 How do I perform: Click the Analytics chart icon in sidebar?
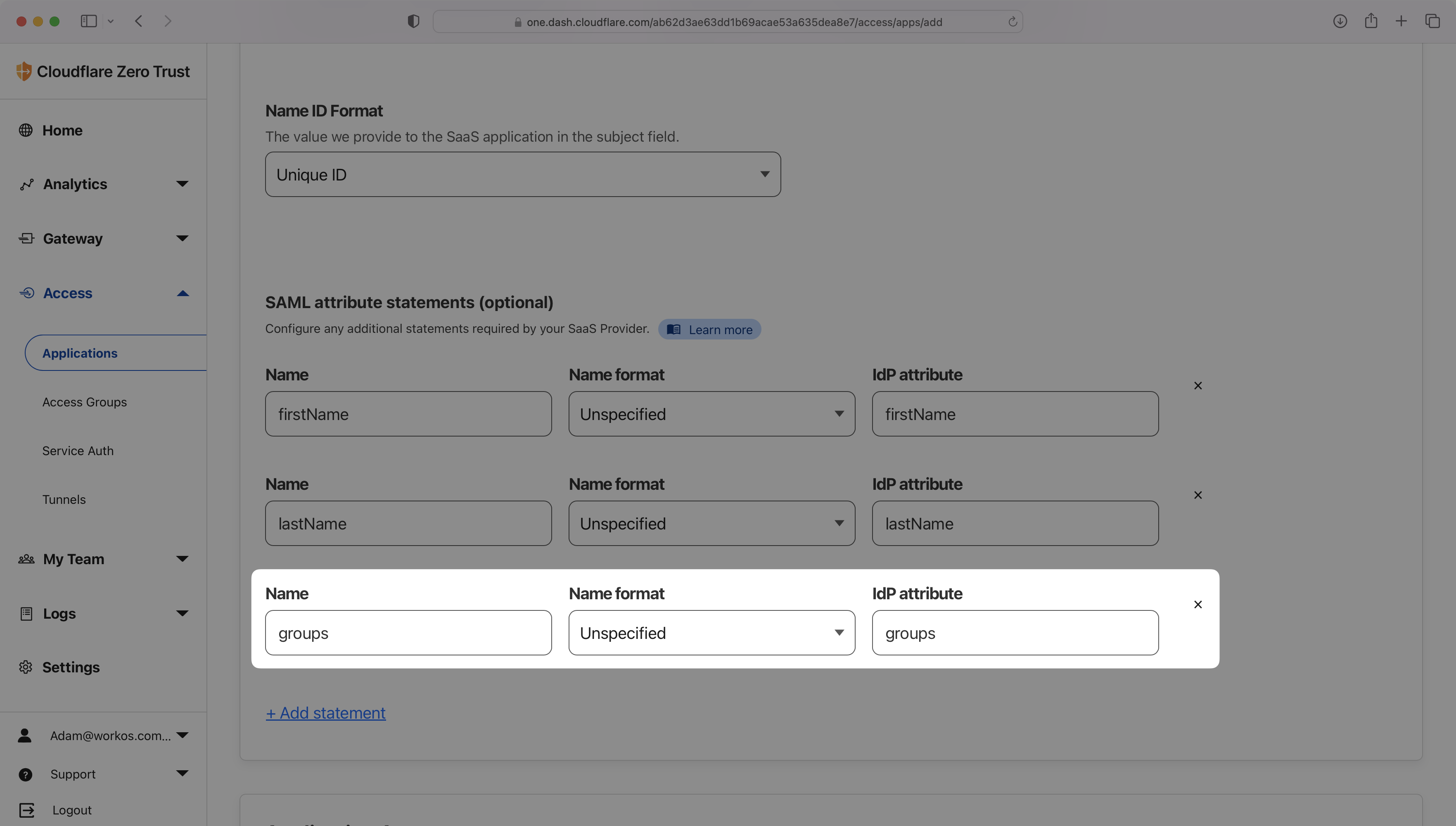tap(26, 184)
